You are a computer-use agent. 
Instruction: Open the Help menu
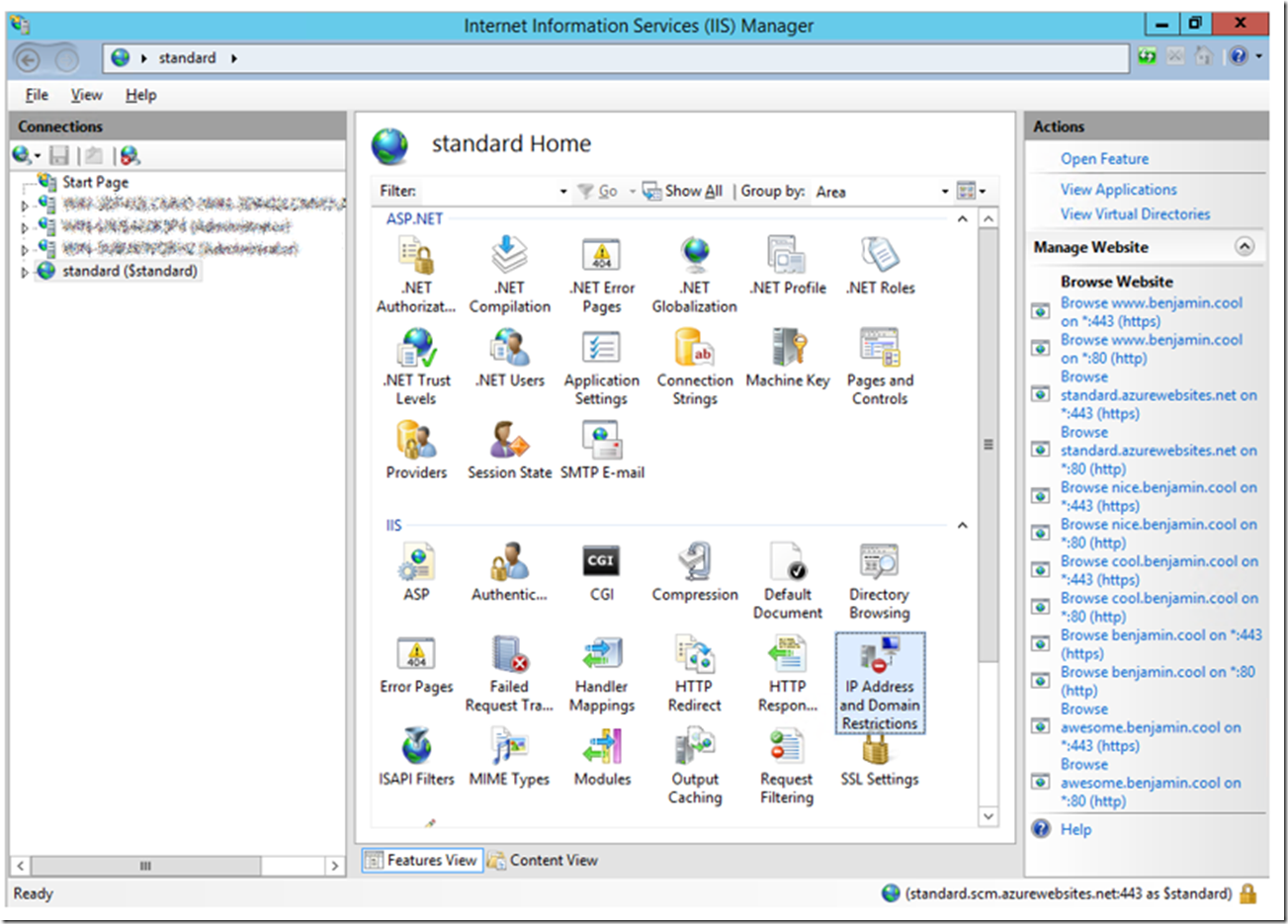140,95
